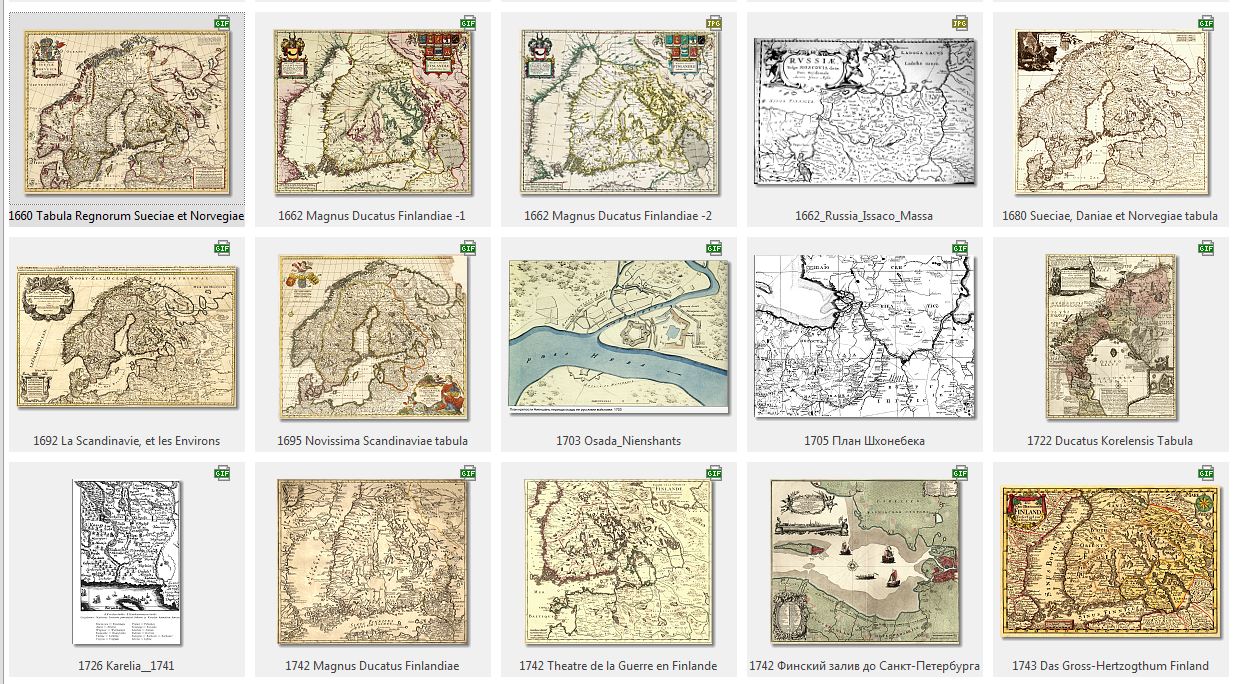Click the filename label 1703 Osada_Nienshants

pyautogui.click(x=617, y=440)
